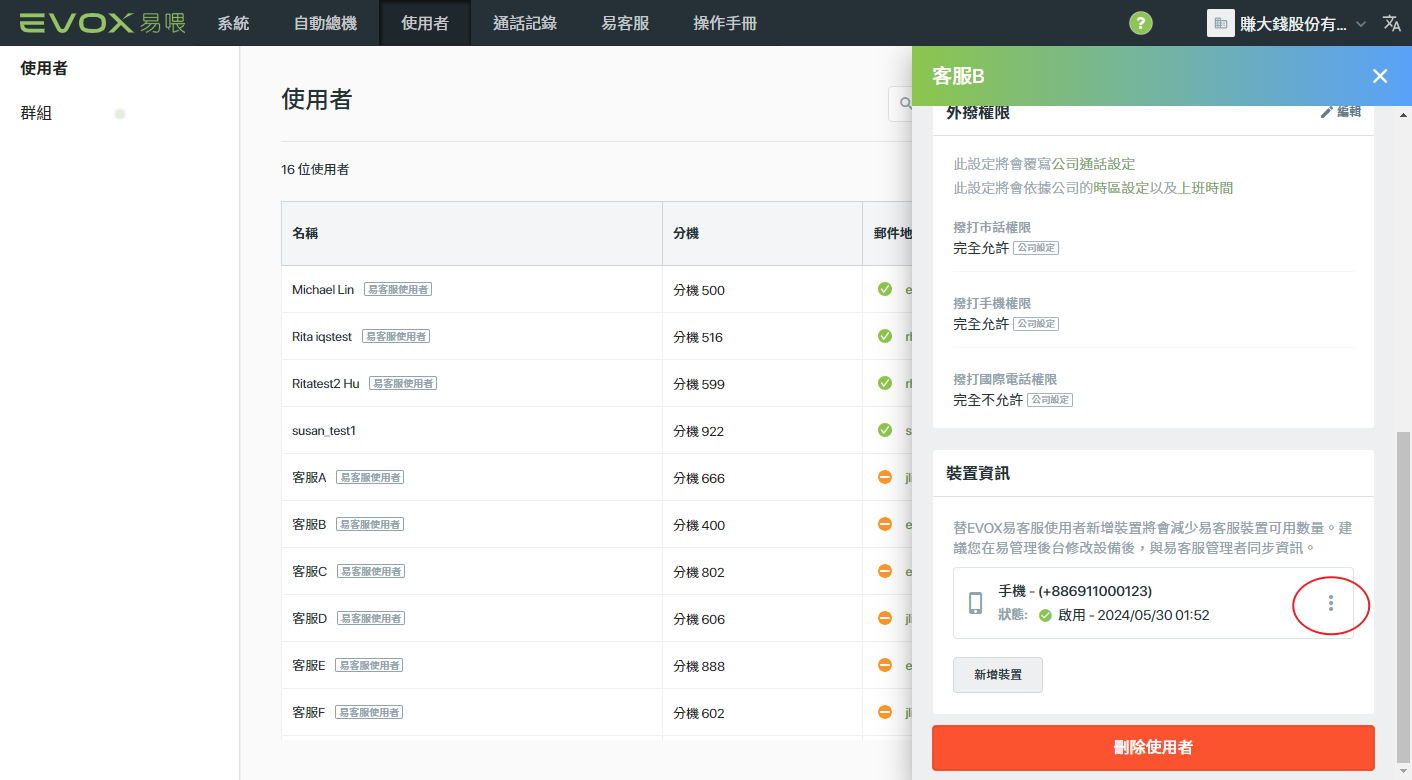The image size is (1412, 780).
Task: Select the susan_test1 user row
Action: point(597,430)
